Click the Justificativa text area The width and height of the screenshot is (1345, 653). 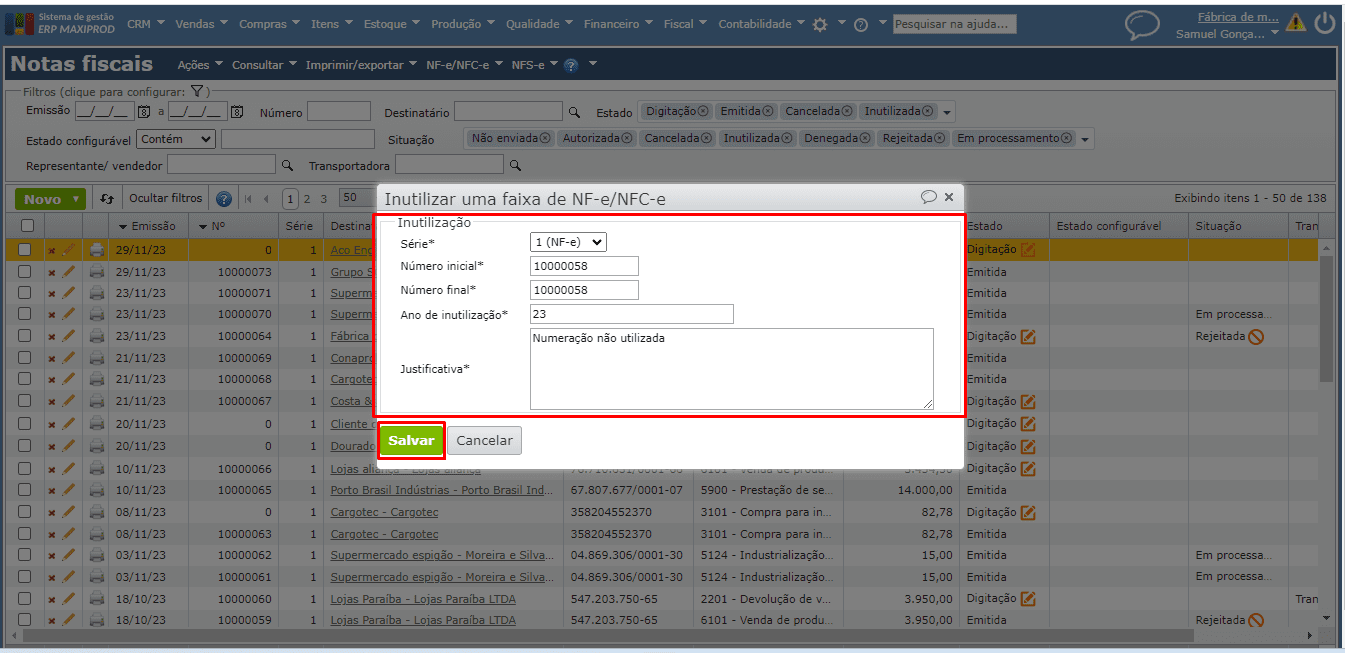click(732, 369)
